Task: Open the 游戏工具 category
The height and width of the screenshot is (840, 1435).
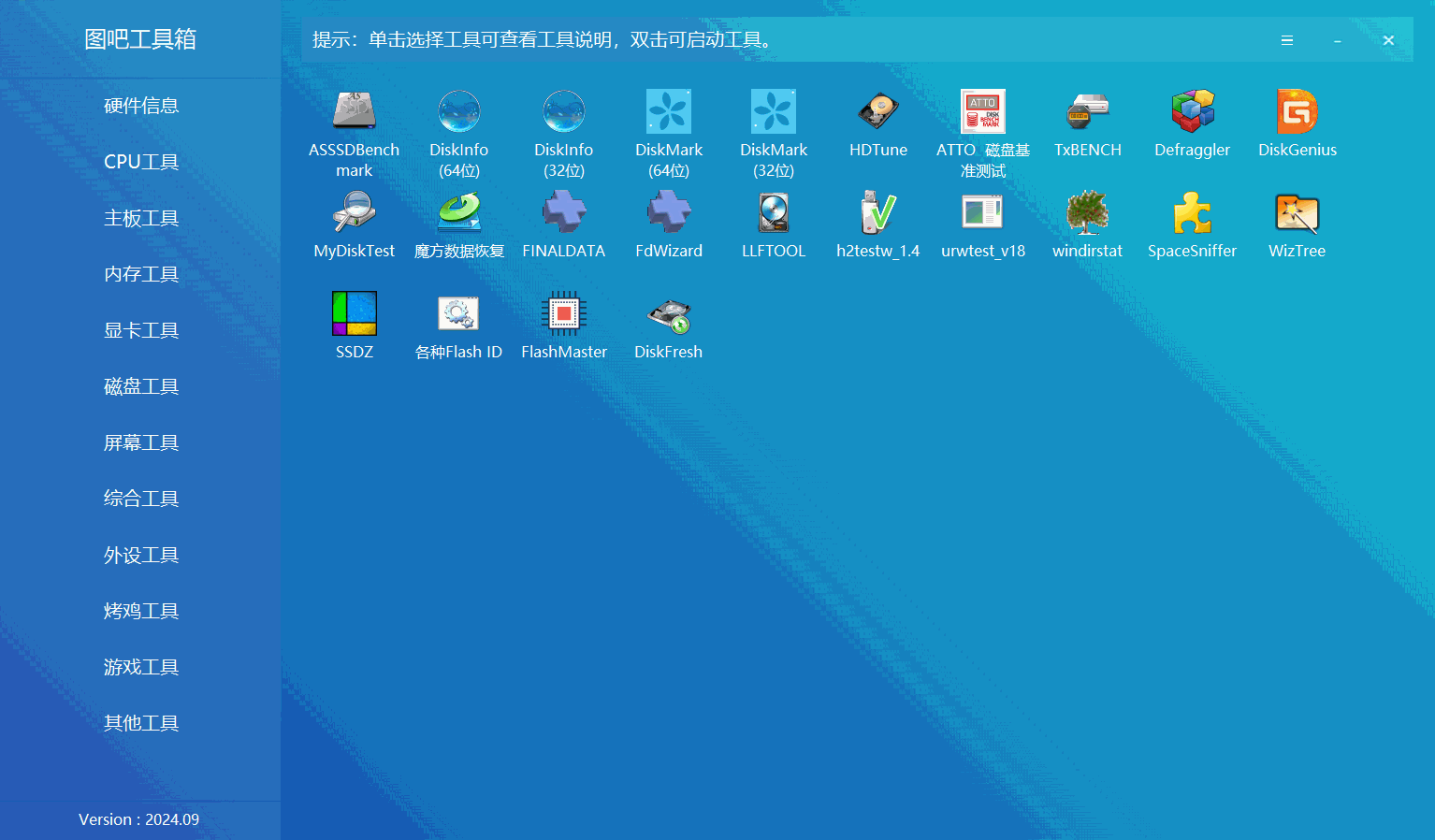Action: point(141,667)
